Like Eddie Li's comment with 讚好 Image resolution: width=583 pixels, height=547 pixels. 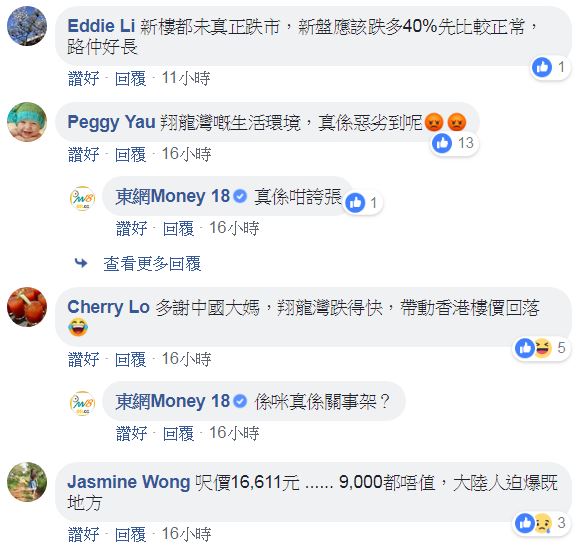tap(84, 78)
